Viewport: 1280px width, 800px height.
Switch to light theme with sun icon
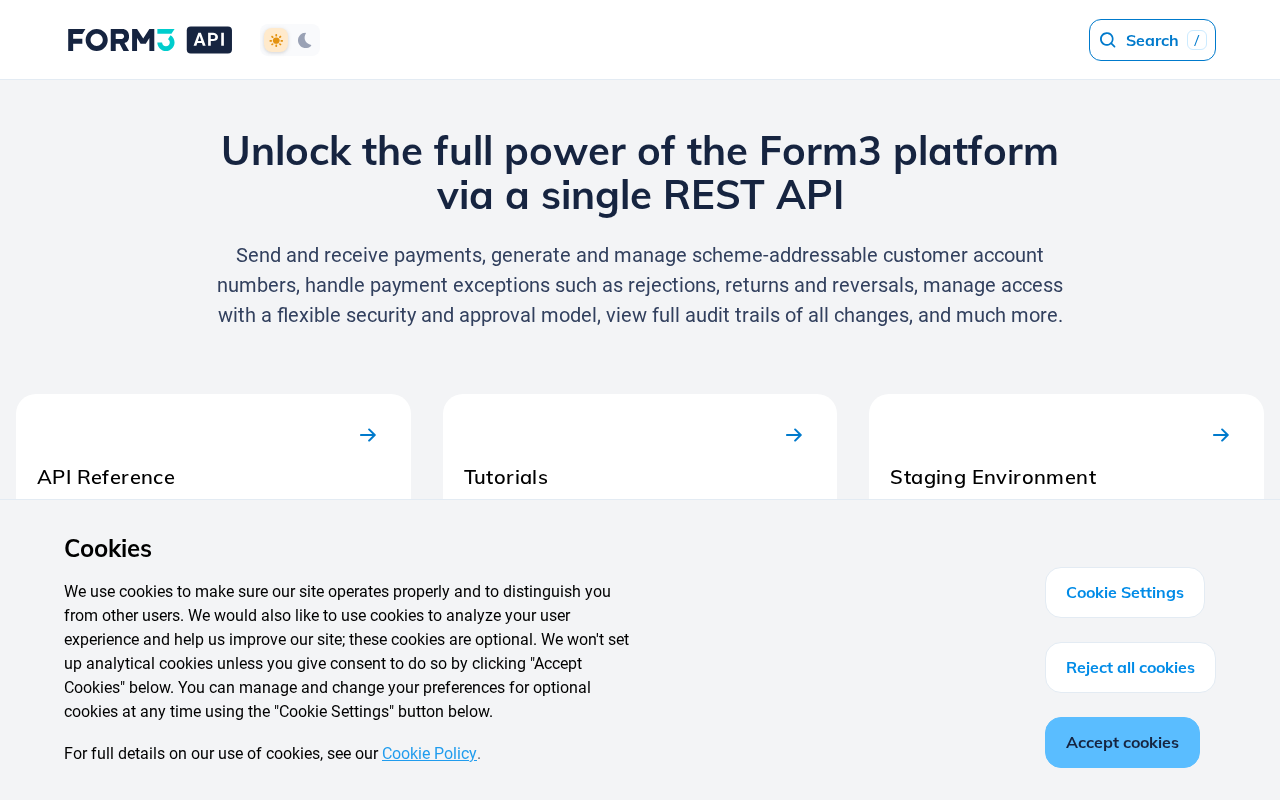coord(276,40)
